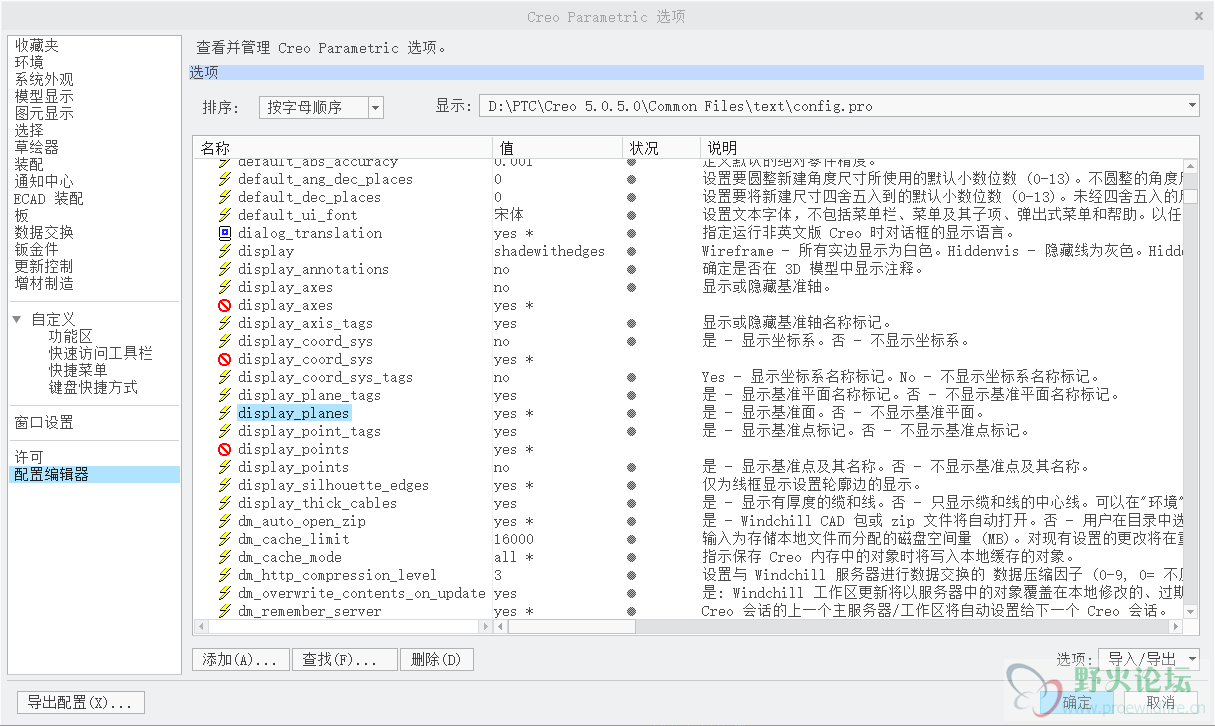1215x726 pixels.
Task: Click the lightning icon beside display_thick_cables
Action: click(225, 503)
